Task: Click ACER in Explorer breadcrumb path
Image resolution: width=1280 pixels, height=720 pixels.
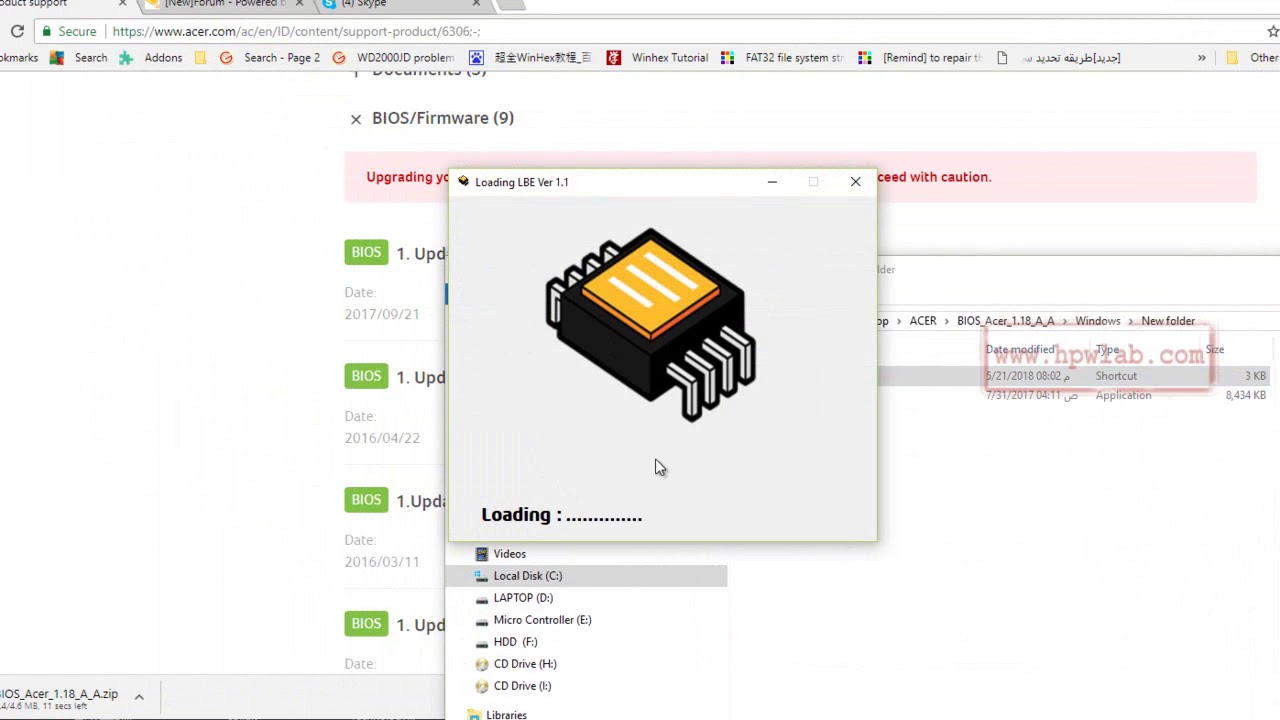Action: [x=923, y=321]
